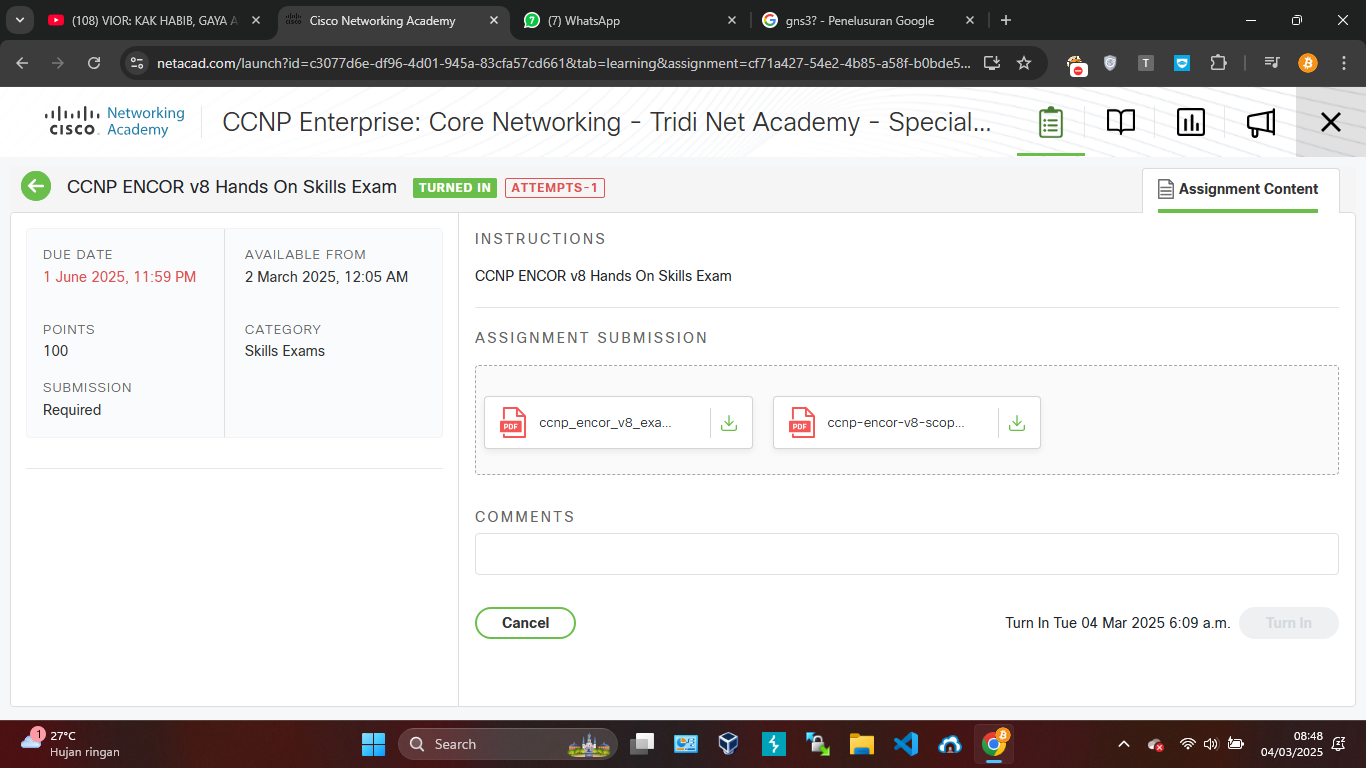The width and height of the screenshot is (1366, 768).
Task: View site information icon in address bar
Action: [x=138, y=63]
